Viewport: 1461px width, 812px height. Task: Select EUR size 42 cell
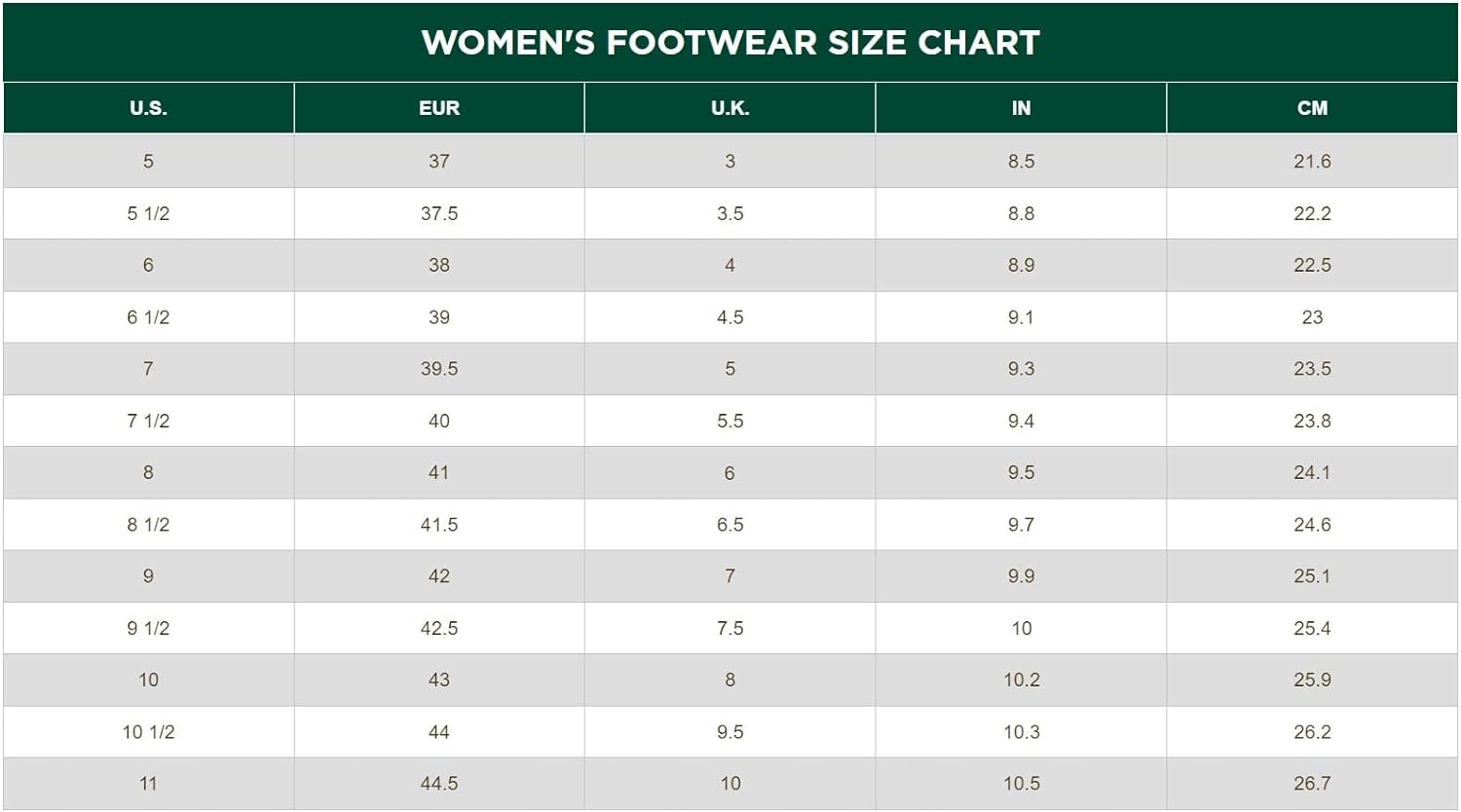pyautogui.click(x=439, y=576)
